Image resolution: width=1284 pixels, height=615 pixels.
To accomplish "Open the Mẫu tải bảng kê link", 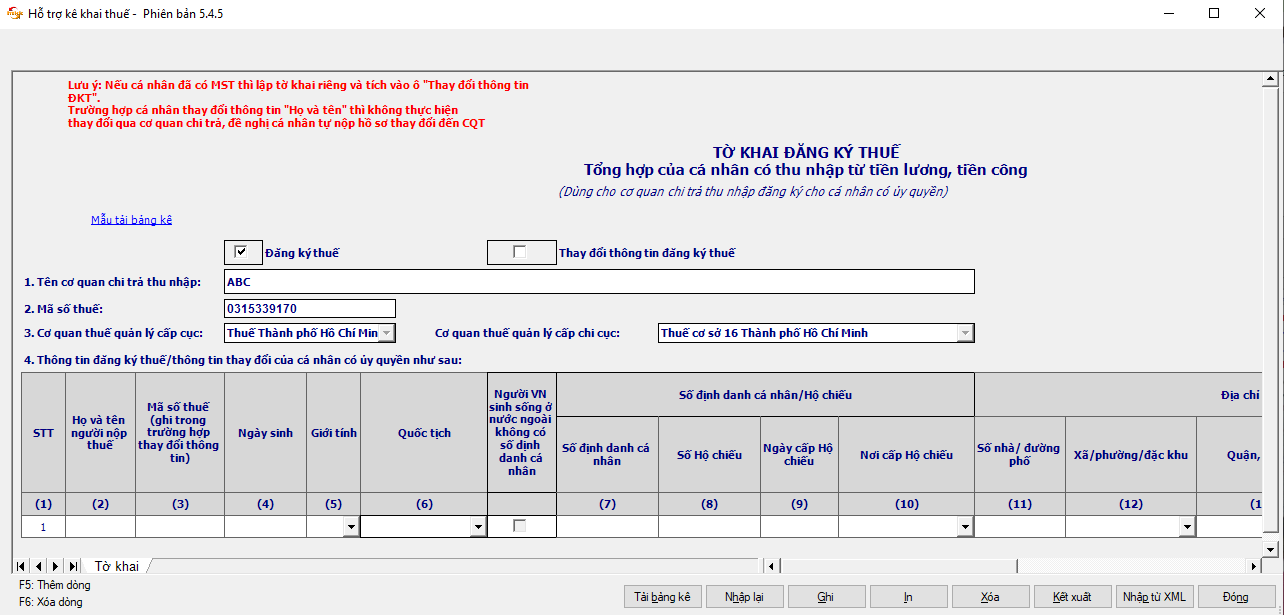I will click(131, 220).
